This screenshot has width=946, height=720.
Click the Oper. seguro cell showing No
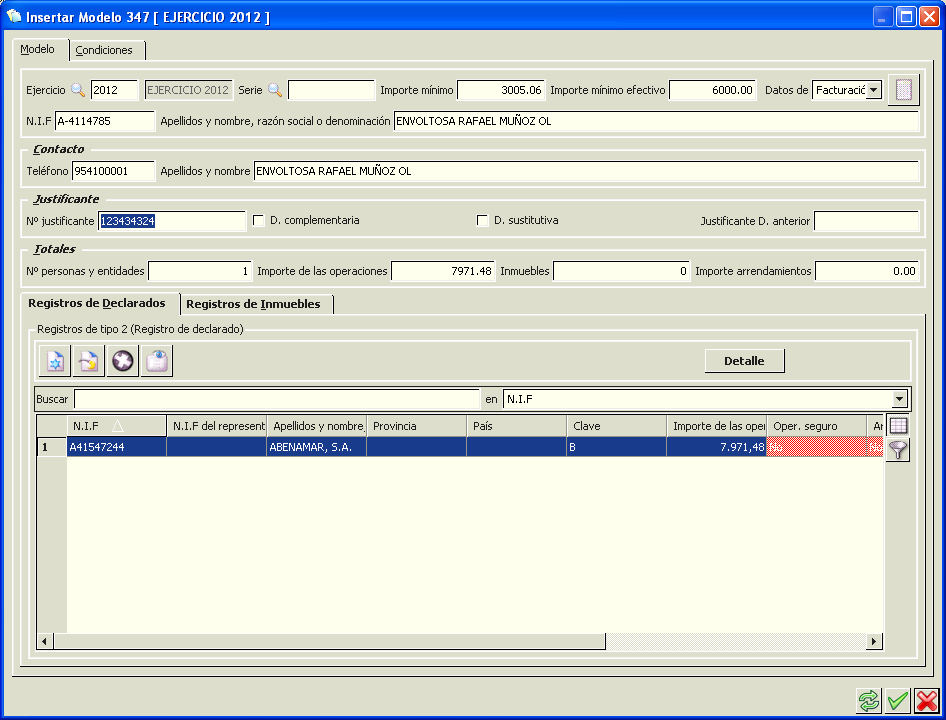pyautogui.click(x=816, y=447)
